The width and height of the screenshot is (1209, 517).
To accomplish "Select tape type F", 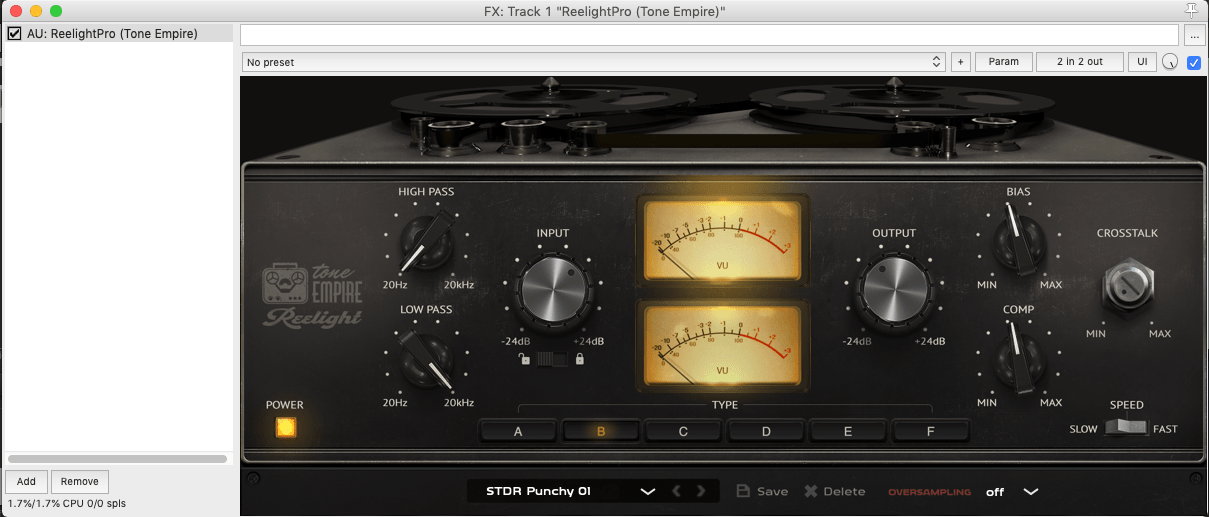I will point(931,431).
